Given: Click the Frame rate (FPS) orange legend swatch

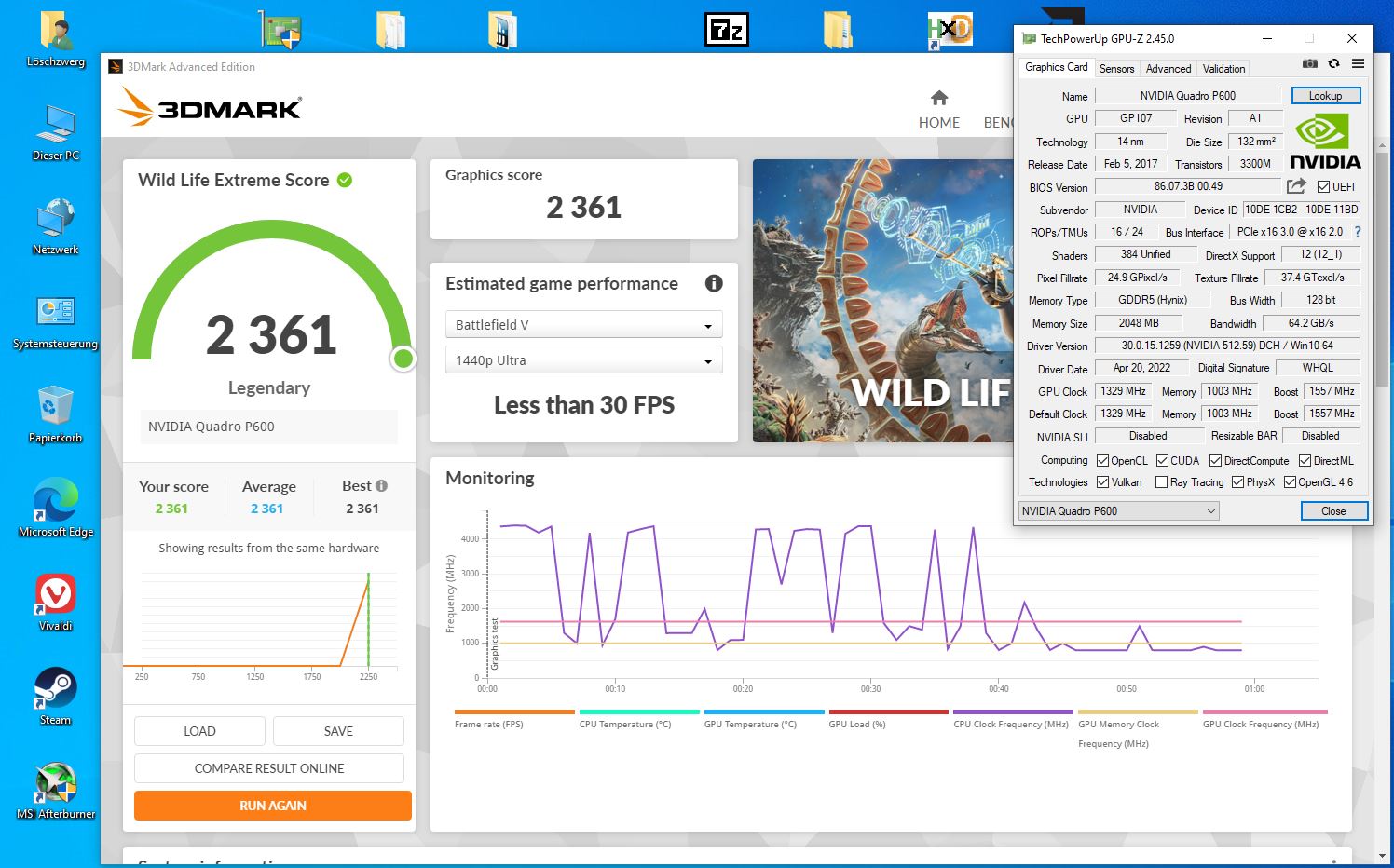Looking at the screenshot, I should point(514,712).
